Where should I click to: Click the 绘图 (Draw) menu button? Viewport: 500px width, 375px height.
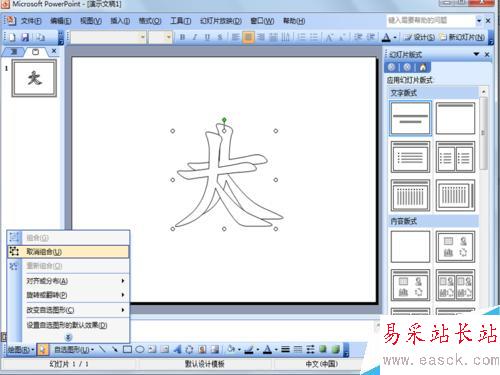tap(21, 349)
